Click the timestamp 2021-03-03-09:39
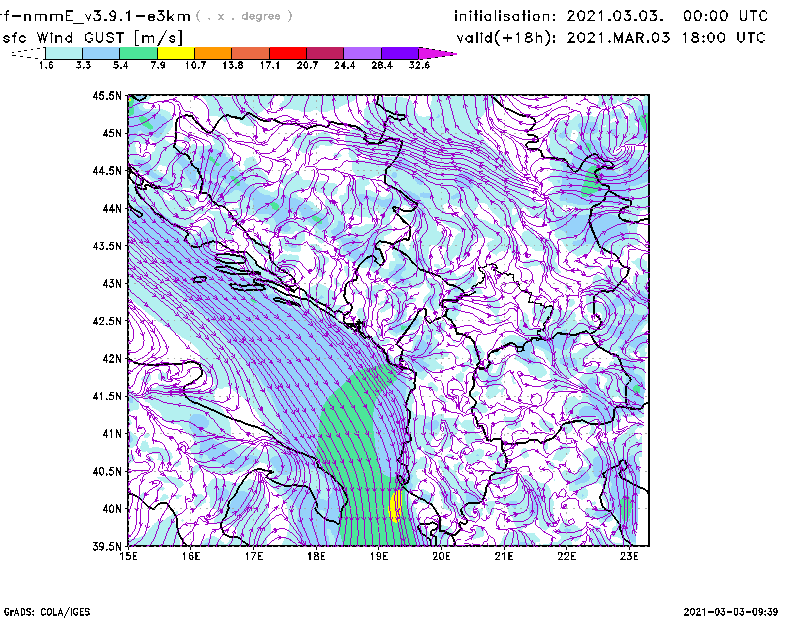 click(731, 612)
